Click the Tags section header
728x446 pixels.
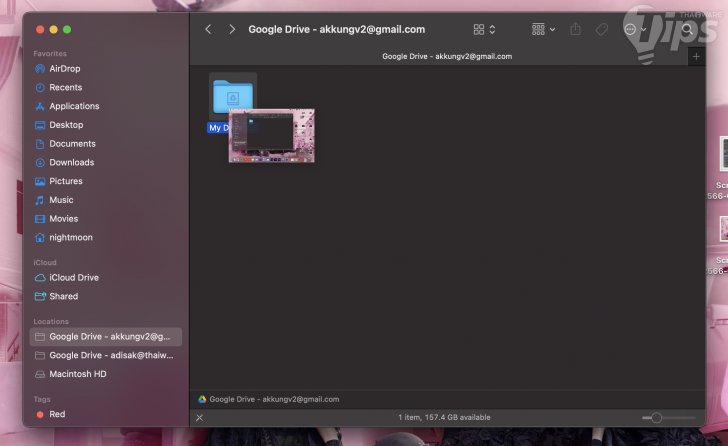click(42, 399)
